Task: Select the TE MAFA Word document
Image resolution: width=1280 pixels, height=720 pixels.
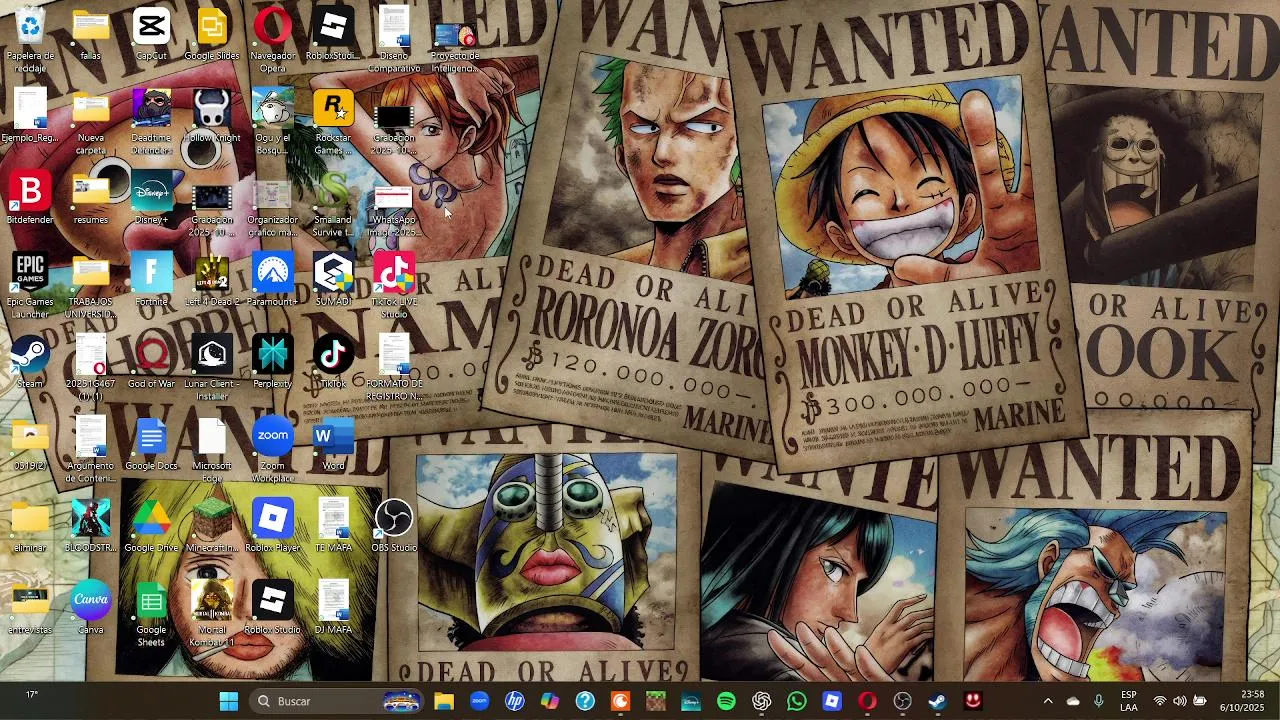Action: [x=333, y=527]
